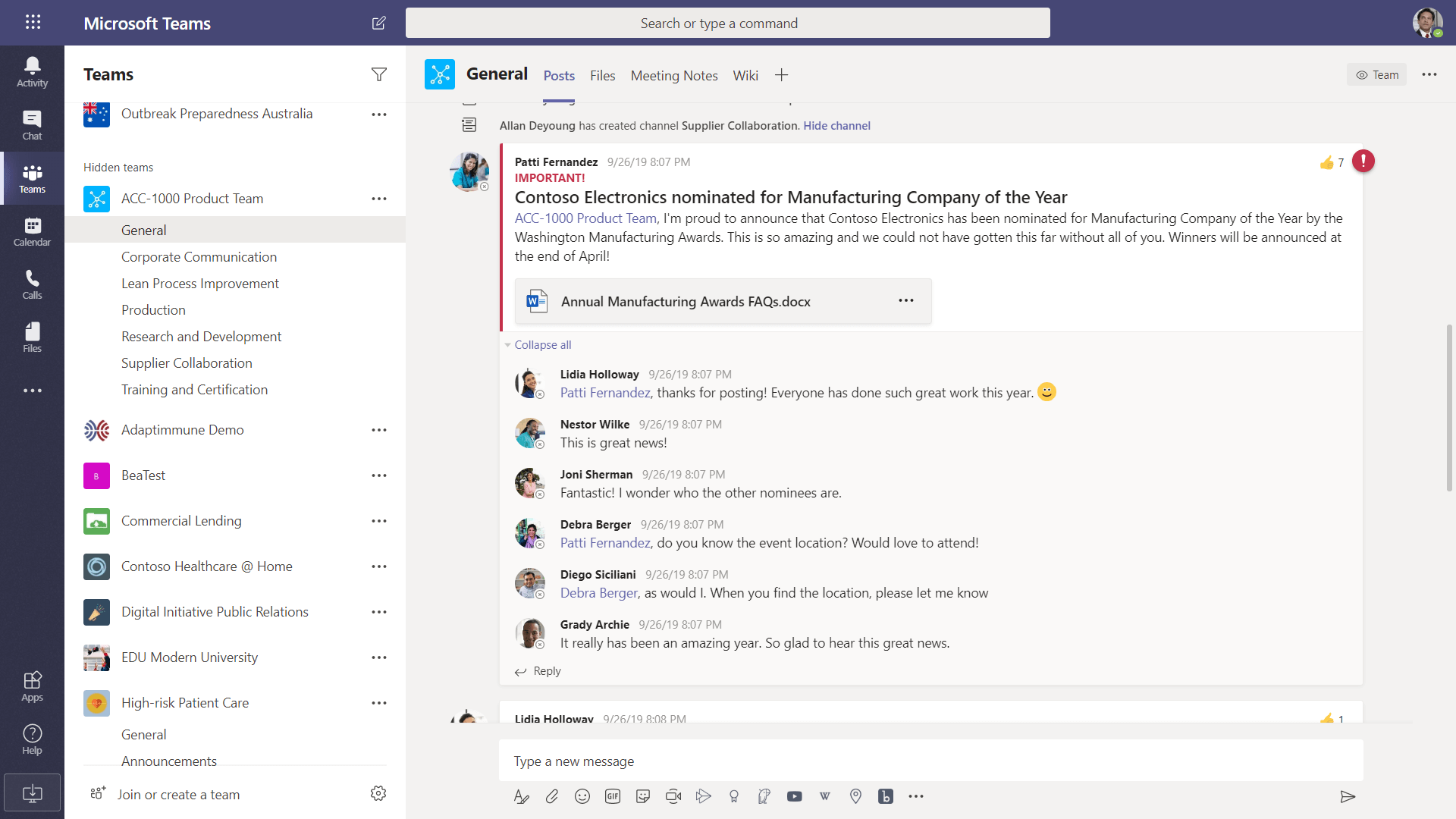Open the sticker picker

tap(643, 796)
